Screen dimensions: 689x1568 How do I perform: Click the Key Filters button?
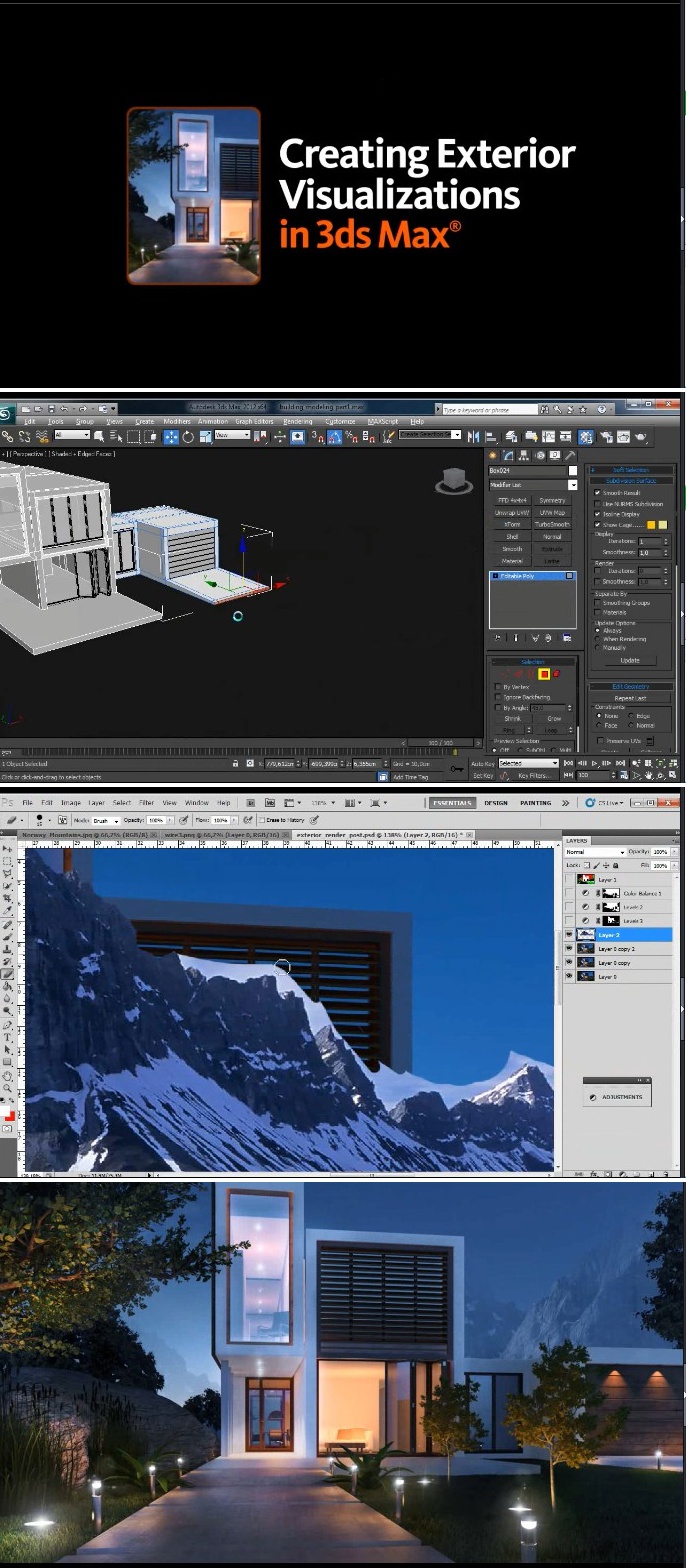click(x=532, y=775)
